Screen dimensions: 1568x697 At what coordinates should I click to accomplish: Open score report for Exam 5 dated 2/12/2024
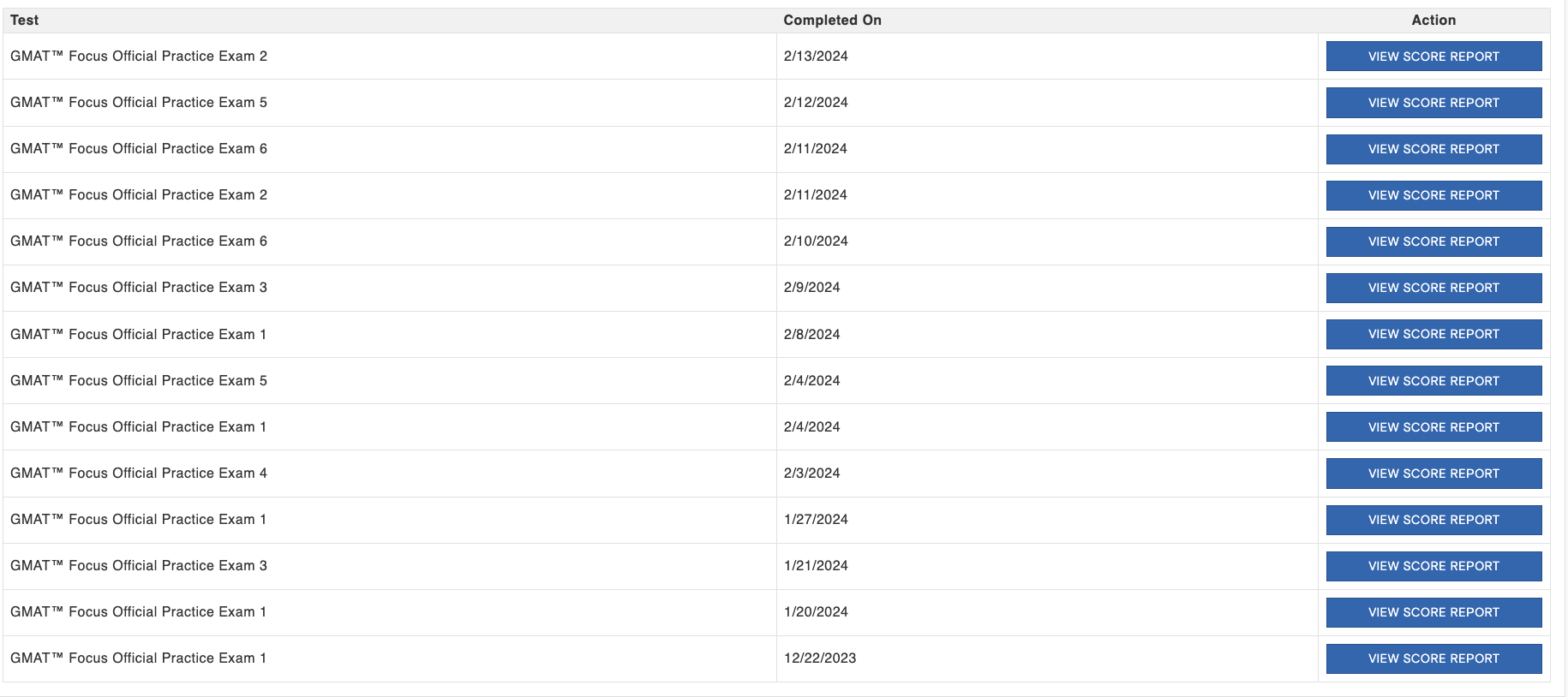(x=1433, y=103)
